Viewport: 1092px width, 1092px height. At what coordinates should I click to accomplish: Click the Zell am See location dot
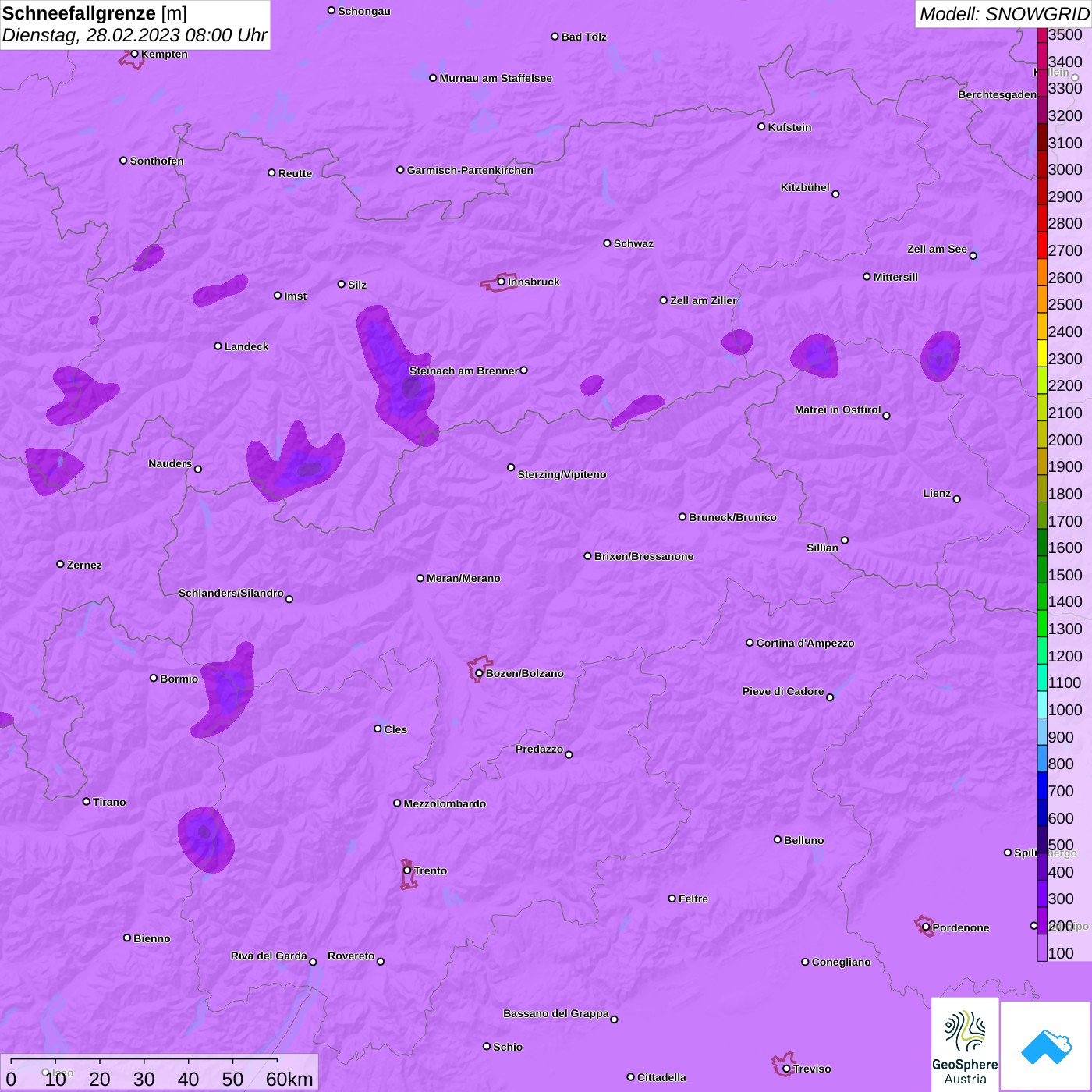tap(973, 256)
